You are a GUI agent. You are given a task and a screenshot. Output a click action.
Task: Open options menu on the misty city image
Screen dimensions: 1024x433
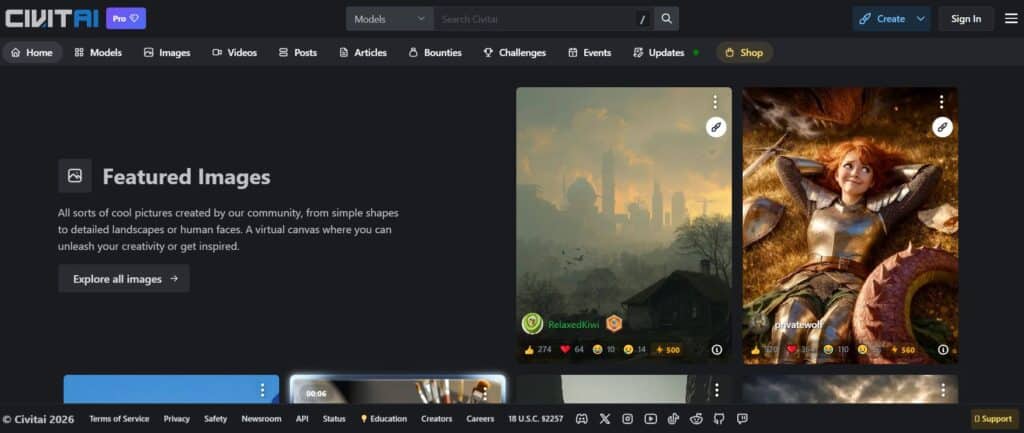tap(715, 102)
